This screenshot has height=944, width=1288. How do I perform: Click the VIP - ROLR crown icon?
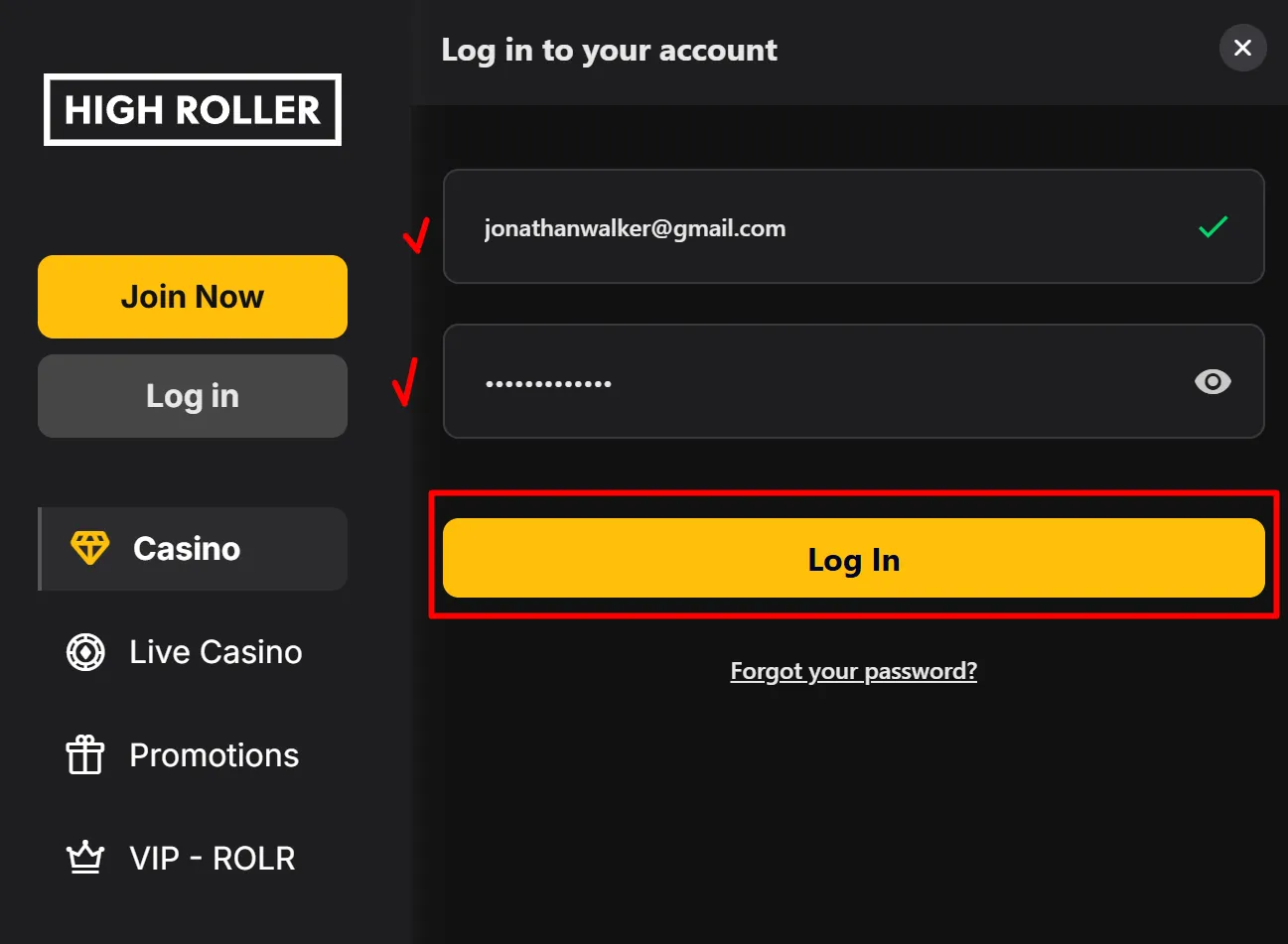point(85,858)
